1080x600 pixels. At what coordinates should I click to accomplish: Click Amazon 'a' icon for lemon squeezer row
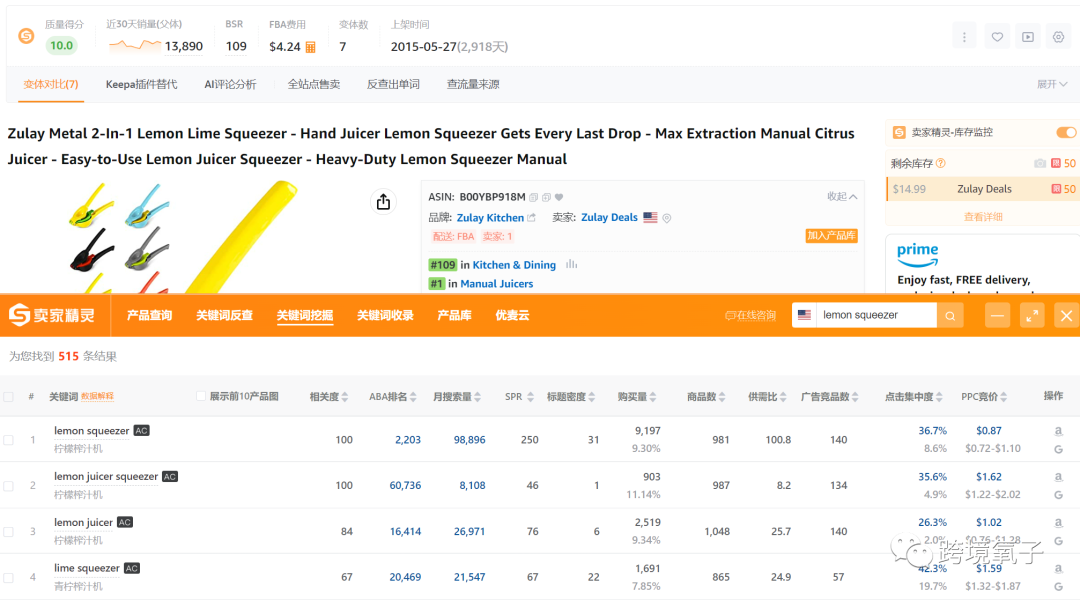(x=1058, y=431)
